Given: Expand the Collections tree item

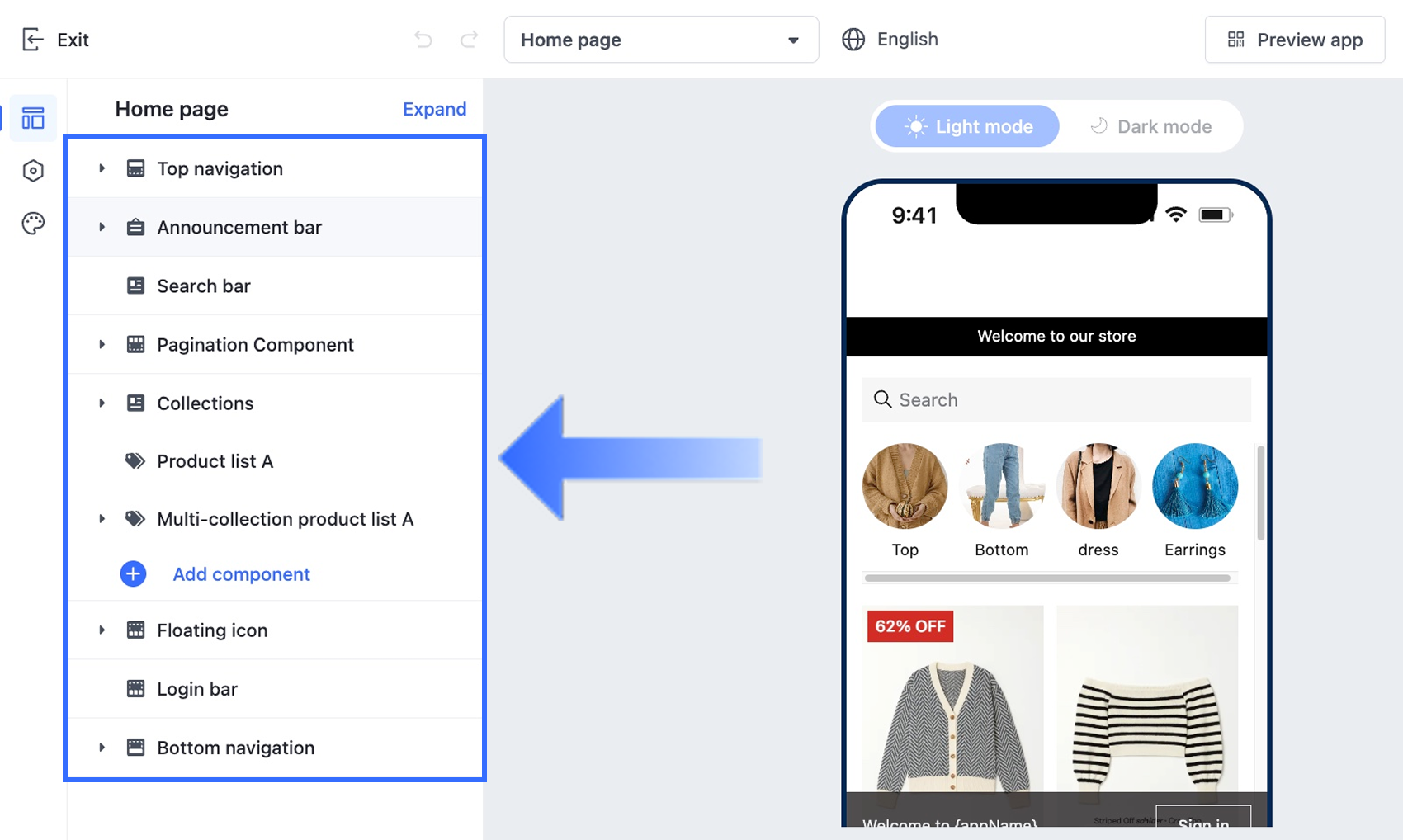Looking at the screenshot, I should pyautogui.click(x=102, y=403).
